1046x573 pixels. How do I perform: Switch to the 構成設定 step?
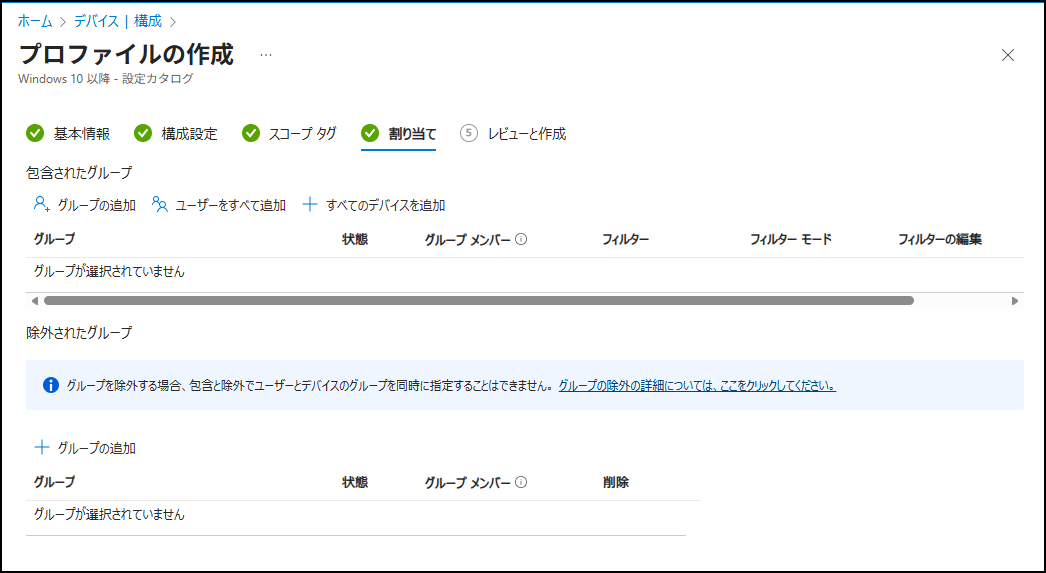point(177,134)
